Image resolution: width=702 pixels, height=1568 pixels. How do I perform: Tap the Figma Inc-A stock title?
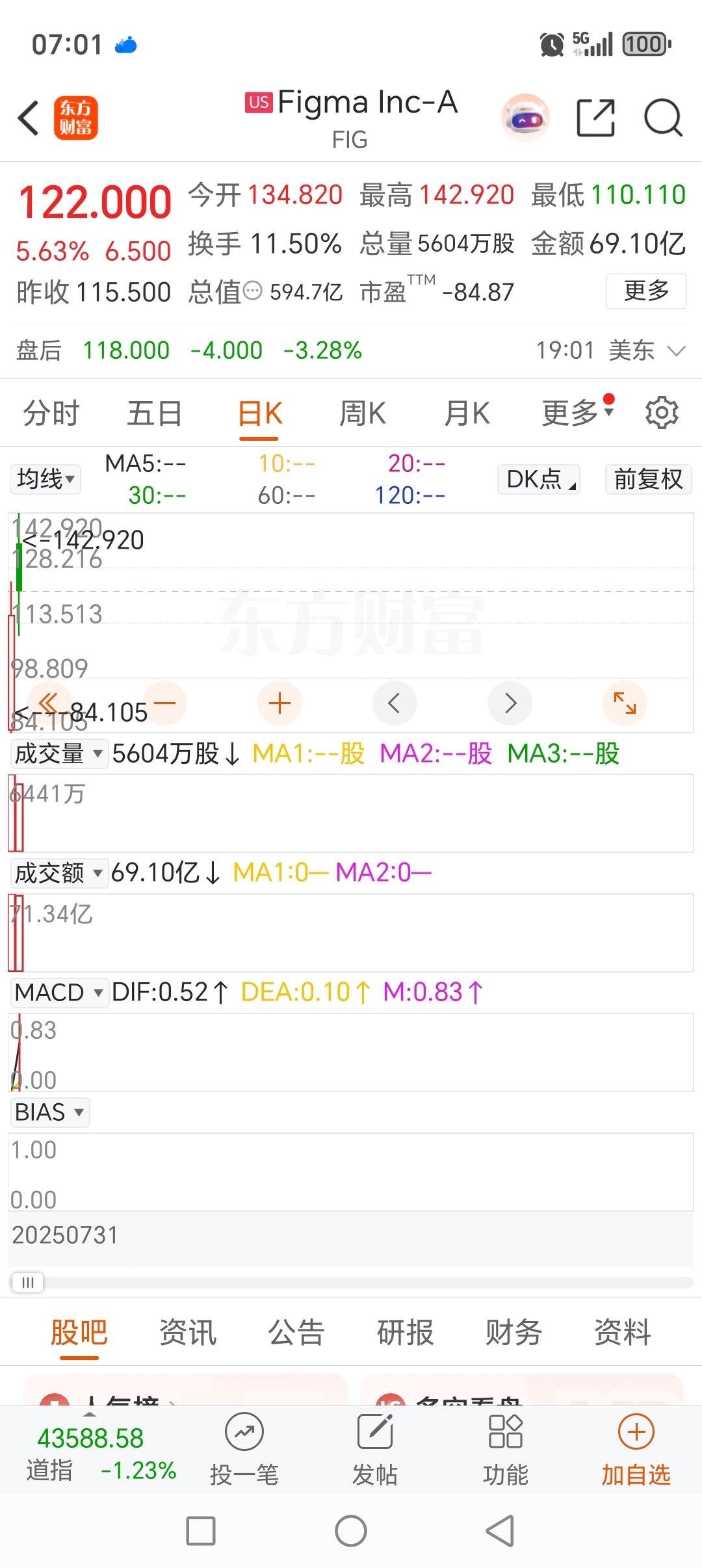click(x=368, y=102)
